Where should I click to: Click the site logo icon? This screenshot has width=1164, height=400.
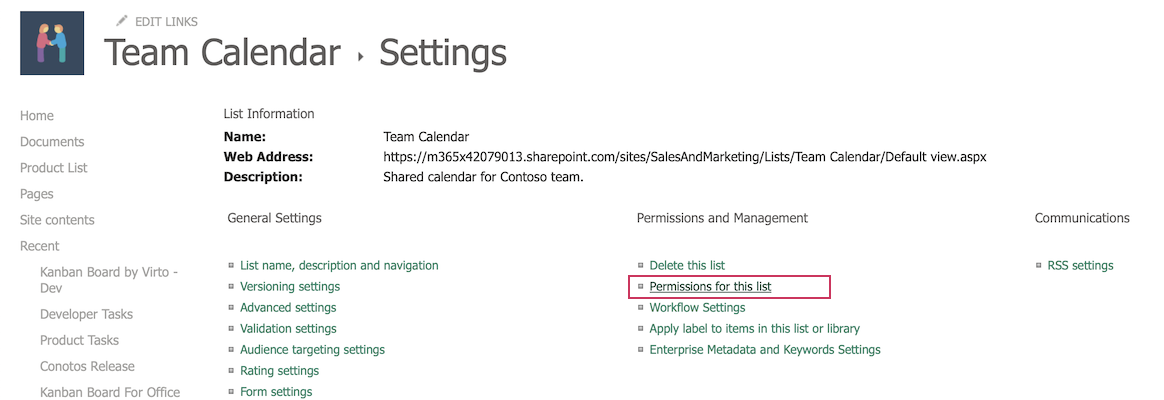[52, 43]
